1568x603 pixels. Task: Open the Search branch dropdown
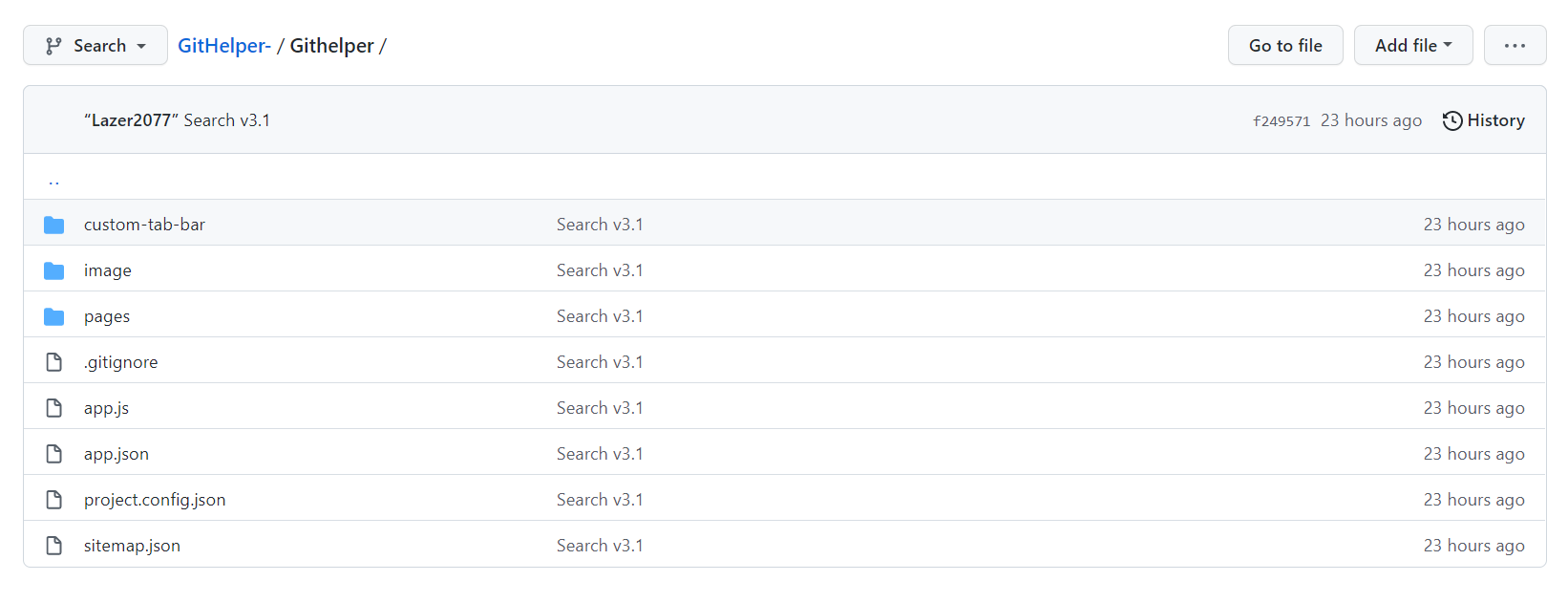(x=95, y=45)
